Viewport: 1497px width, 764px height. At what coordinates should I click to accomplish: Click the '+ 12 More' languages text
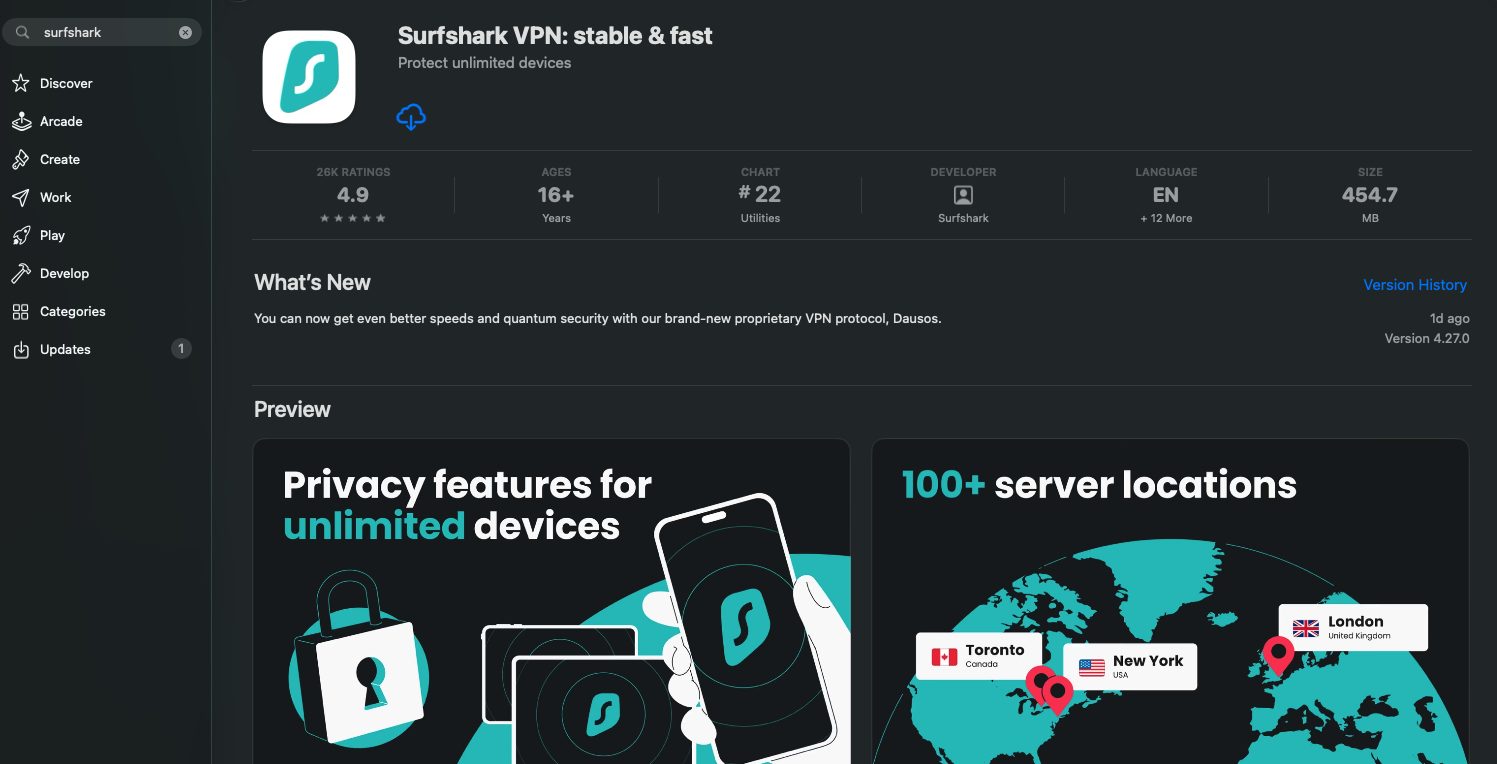(x=1166, y=218)
